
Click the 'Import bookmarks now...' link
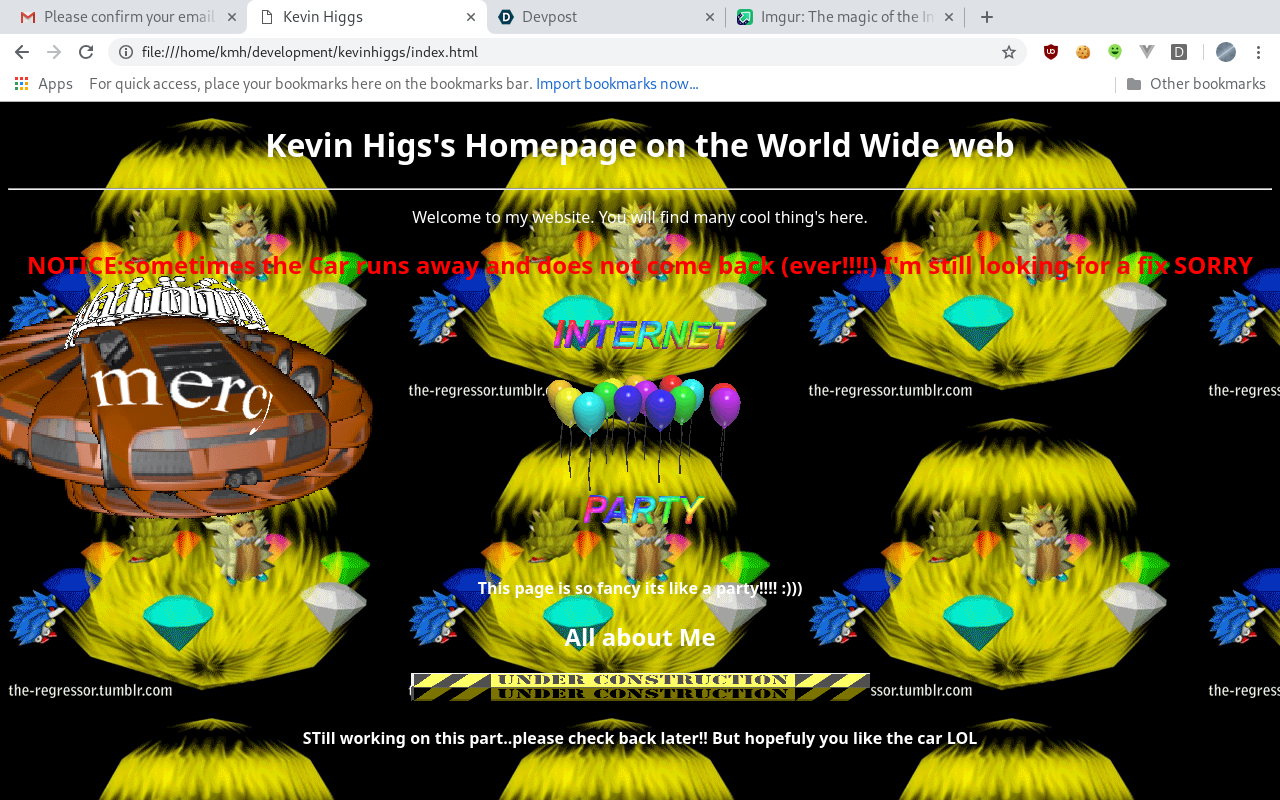tap(617, 84)
